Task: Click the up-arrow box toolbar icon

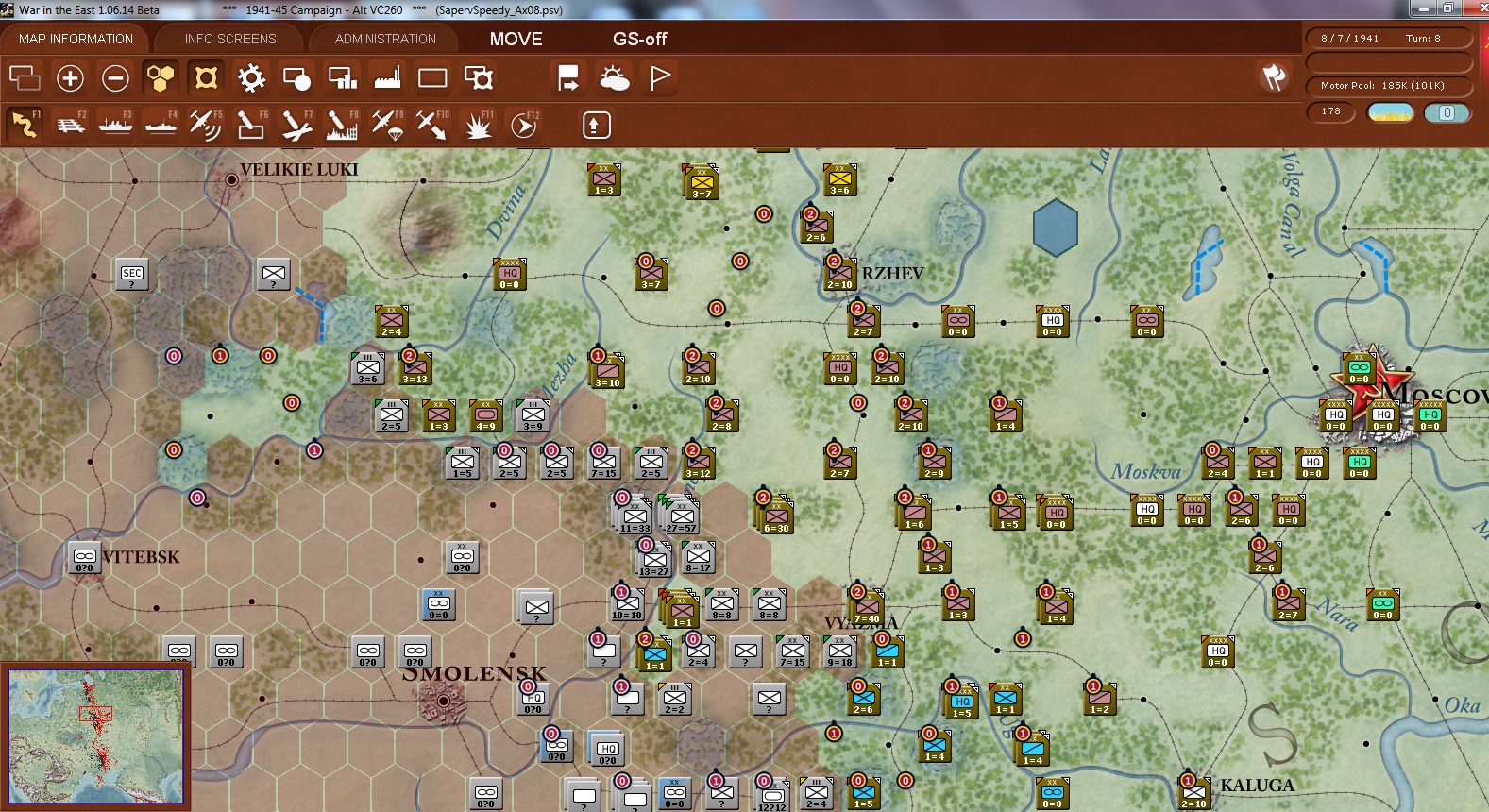Action: click(596, 125)
